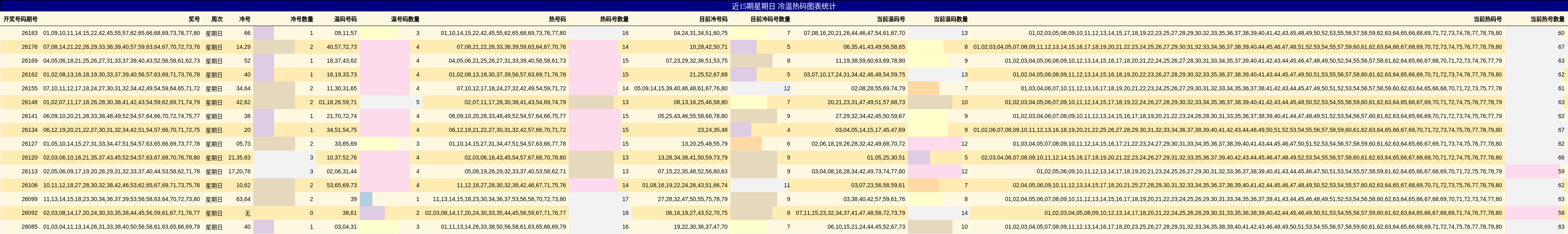1568x234 pixels.
Task: Click cold number '17,20,78' in row 26113
Action: (x=239, y=172)
